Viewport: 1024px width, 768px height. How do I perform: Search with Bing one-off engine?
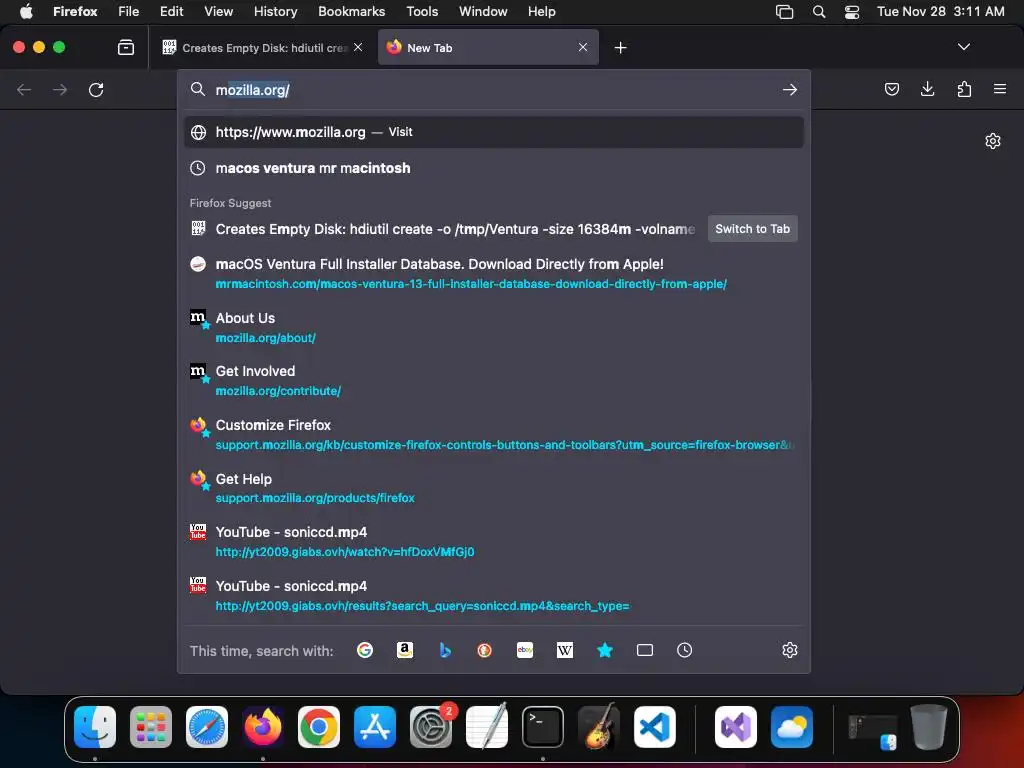[x=445, y=650]
